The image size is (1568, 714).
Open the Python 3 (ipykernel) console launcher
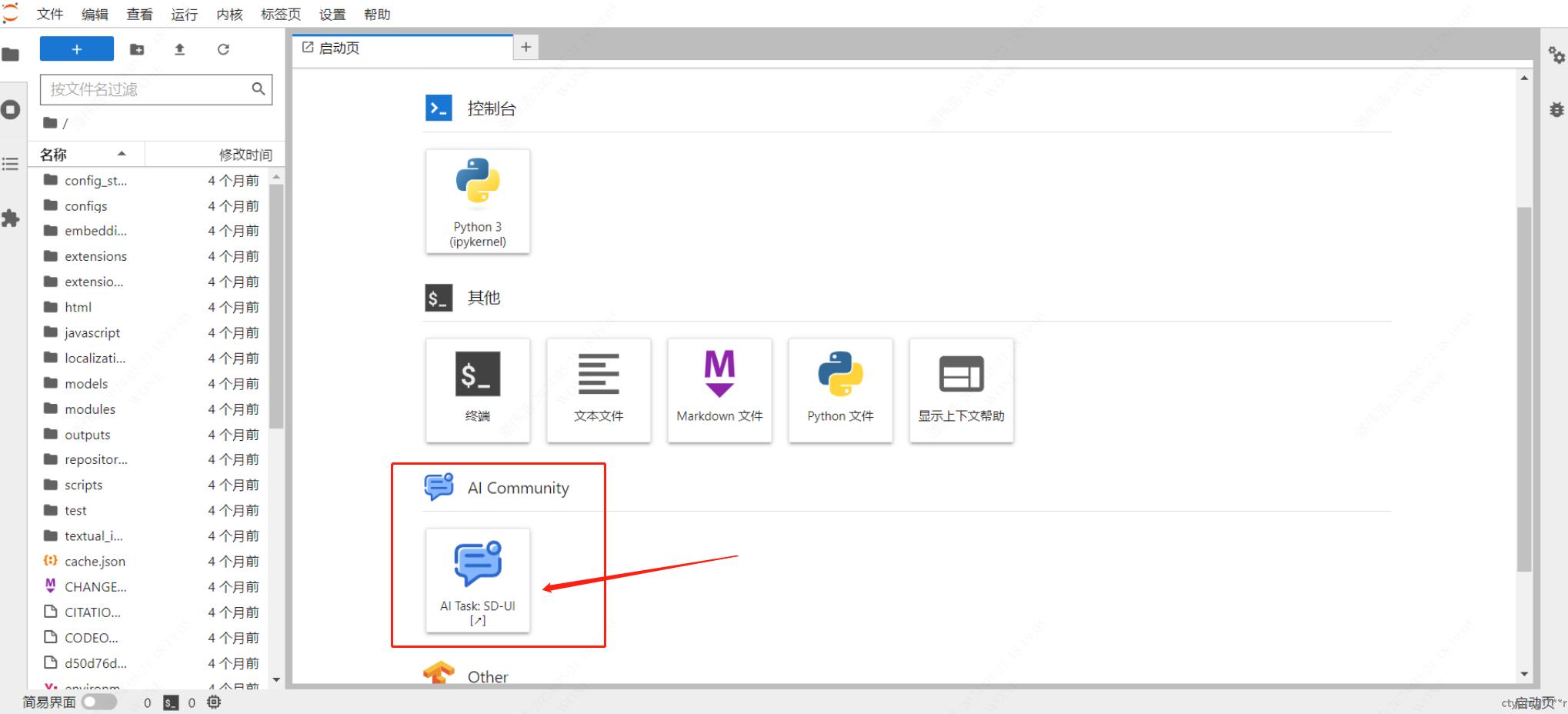(x=477, y=201)
